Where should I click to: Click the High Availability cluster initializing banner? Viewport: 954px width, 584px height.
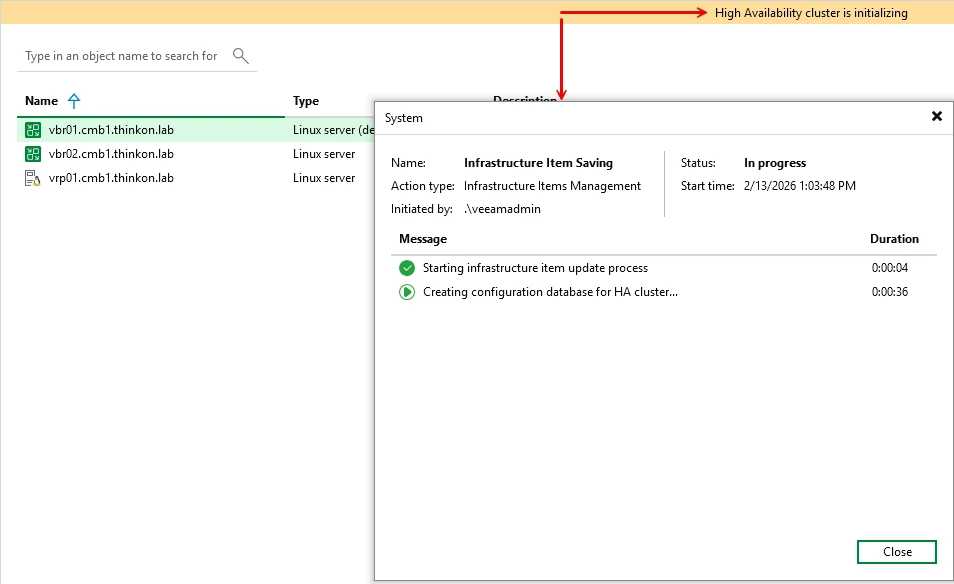pyautogui.click(x=811, y=13)
